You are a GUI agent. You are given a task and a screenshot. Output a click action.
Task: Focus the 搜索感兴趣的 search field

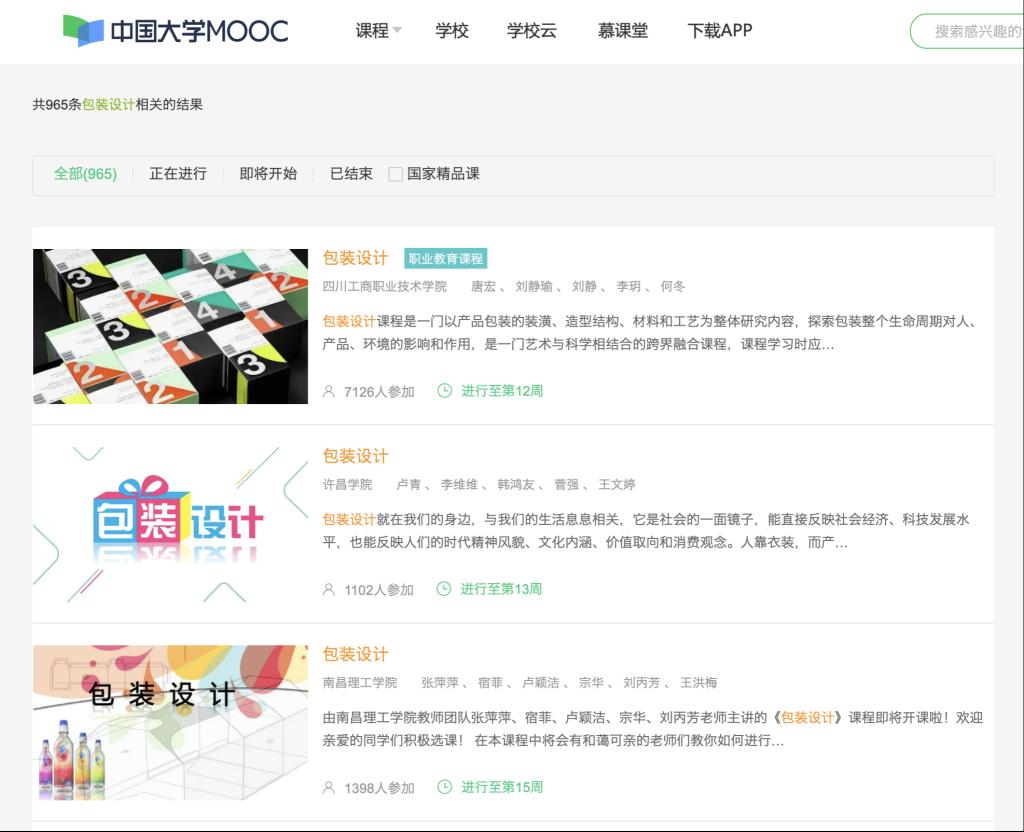tap(967, 31)
